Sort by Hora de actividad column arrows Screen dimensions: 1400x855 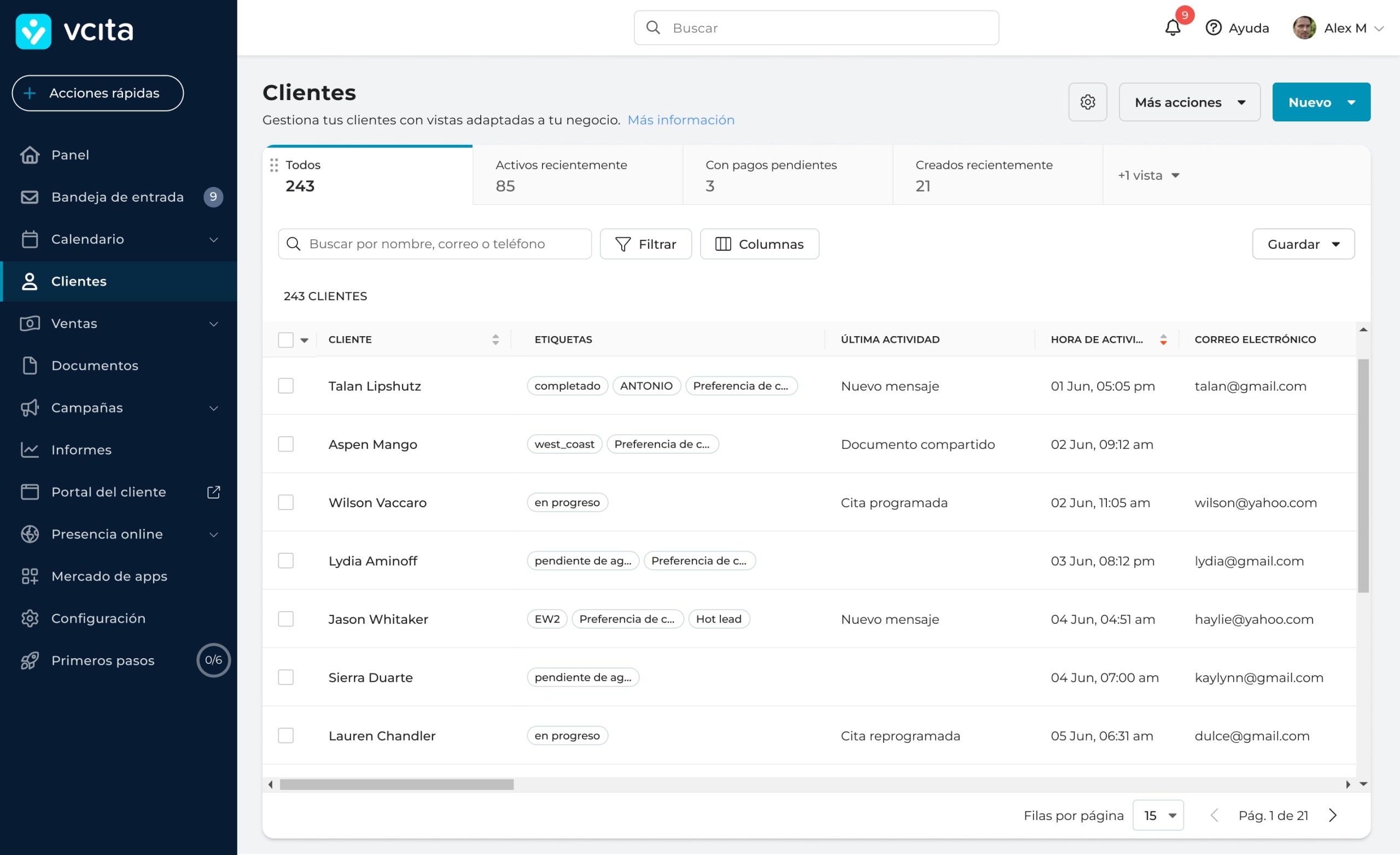pos(1163,339)
